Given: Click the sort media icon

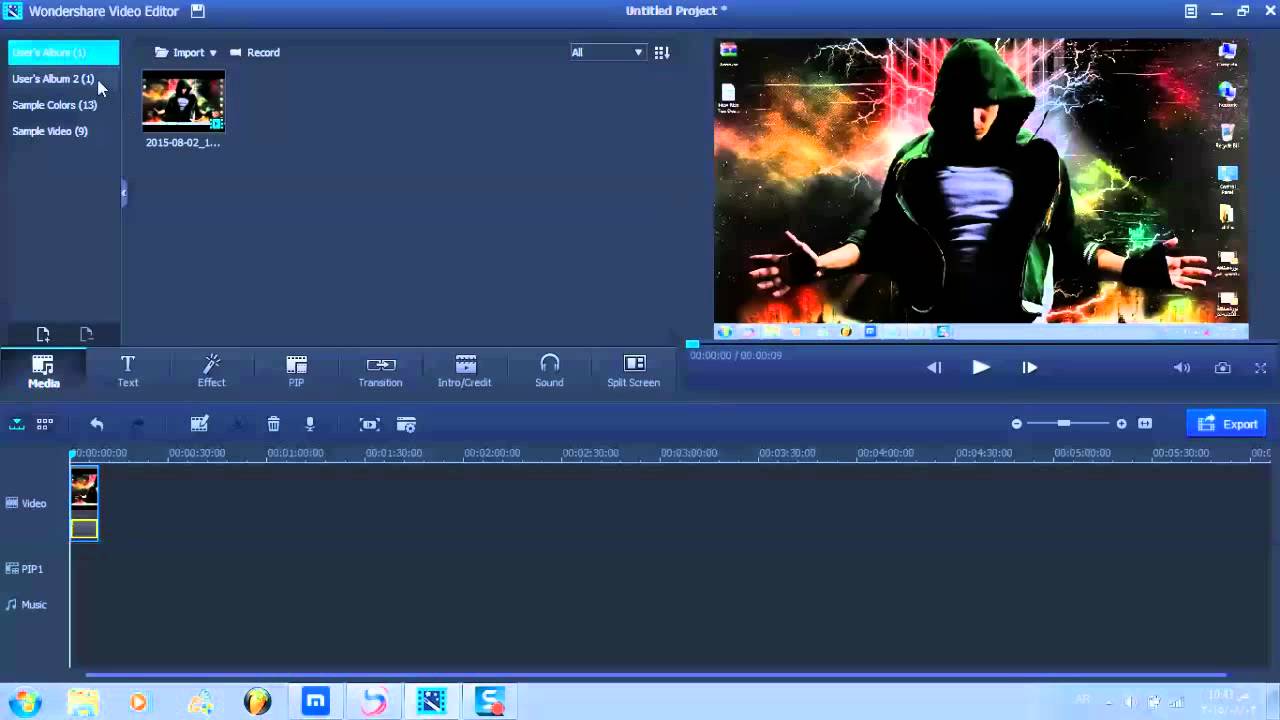Looking at the screenshot, I should tap(662, 52).
